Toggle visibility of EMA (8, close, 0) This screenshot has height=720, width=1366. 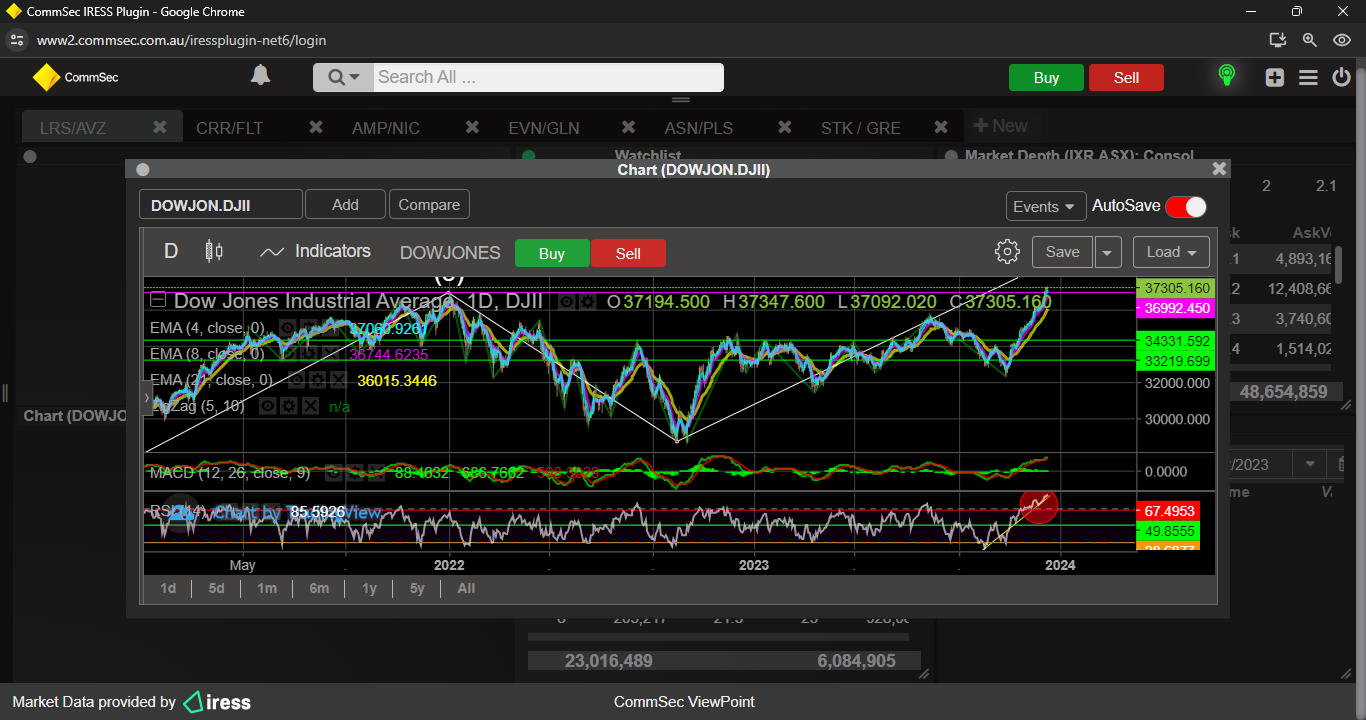[289, 354]
